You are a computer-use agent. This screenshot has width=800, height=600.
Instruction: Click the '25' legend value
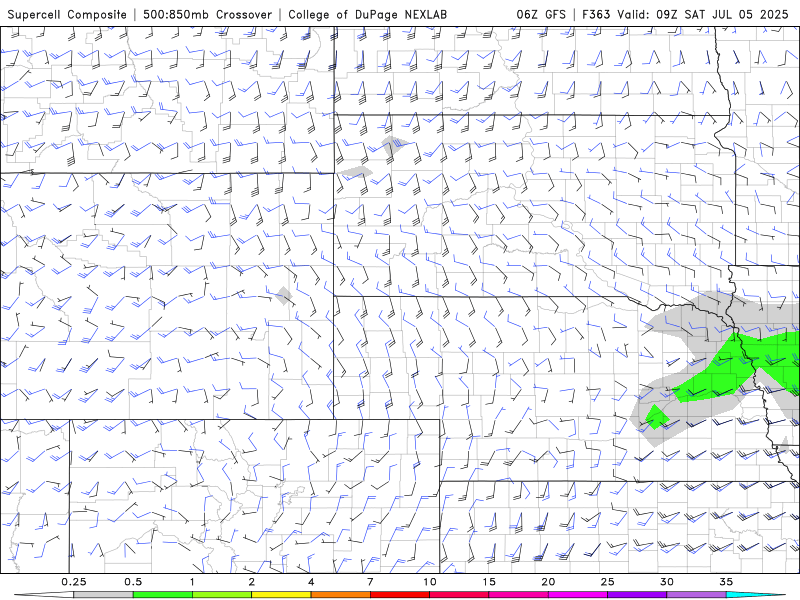(607, 582)
